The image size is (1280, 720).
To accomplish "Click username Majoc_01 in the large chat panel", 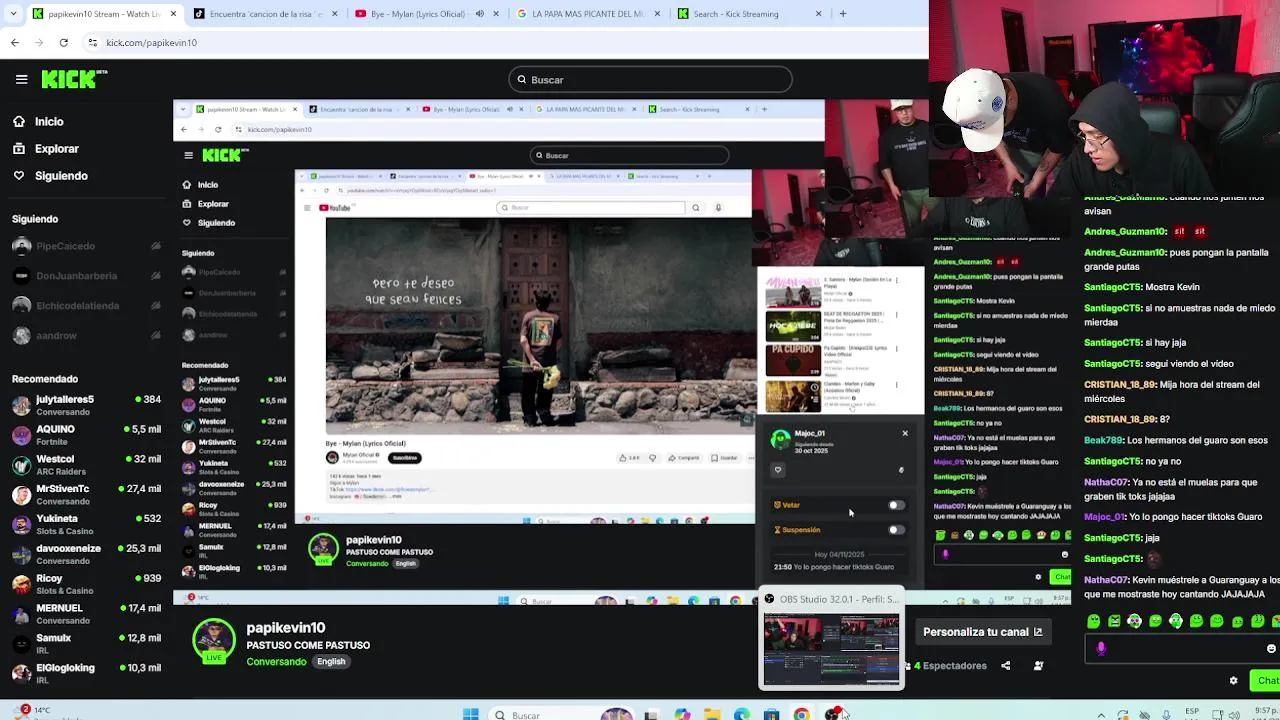I will [x=1104, y=517].
